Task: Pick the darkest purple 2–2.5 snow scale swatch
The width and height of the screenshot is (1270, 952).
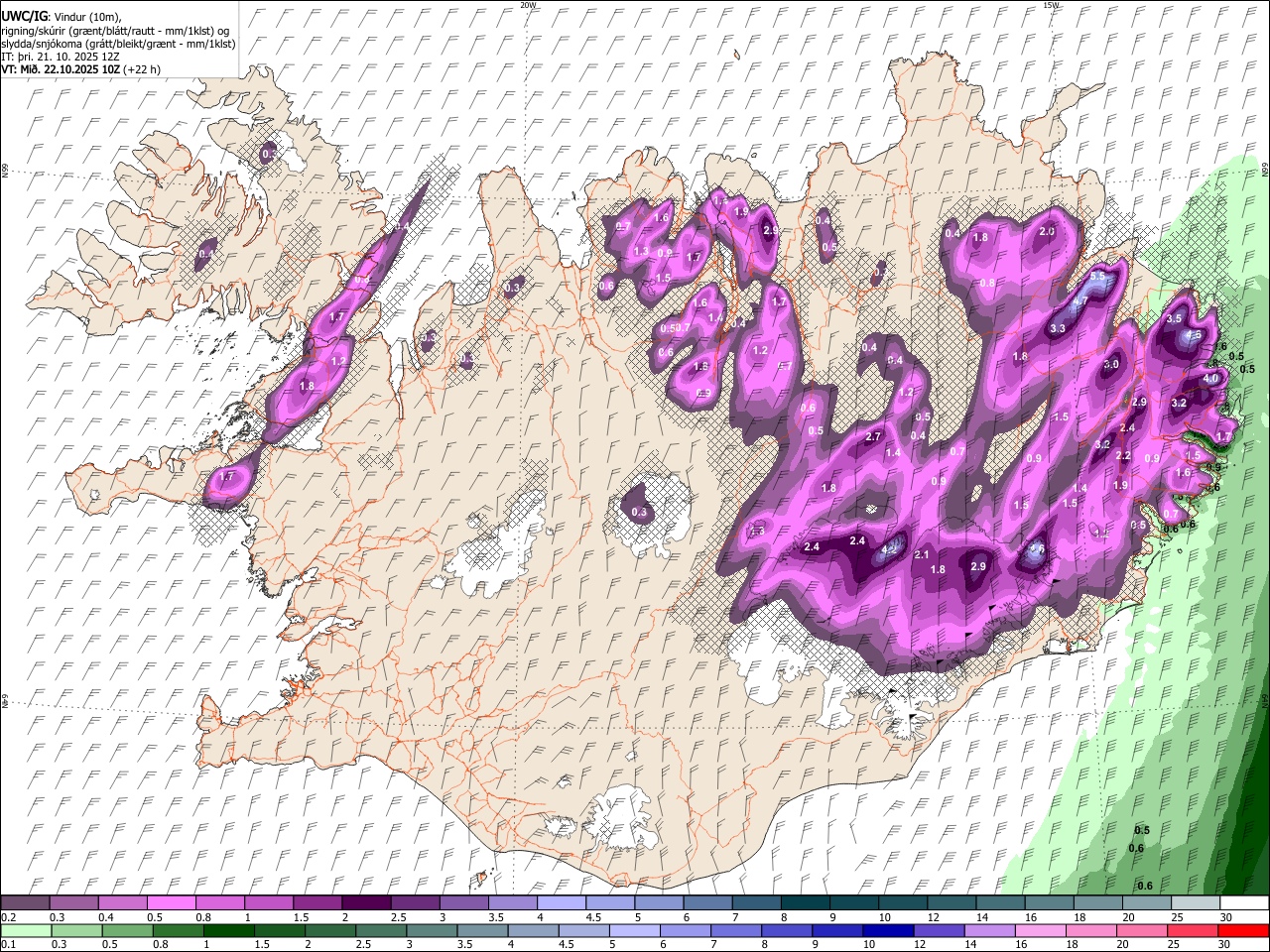Action: [366, 903]
